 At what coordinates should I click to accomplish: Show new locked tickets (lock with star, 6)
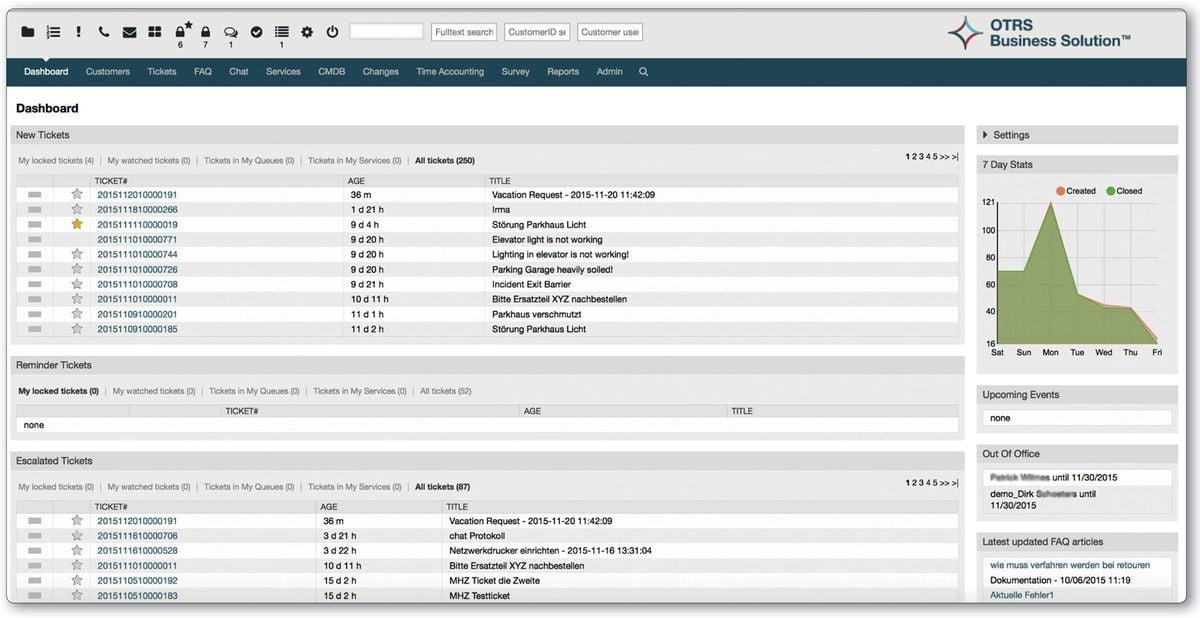(183, 30)
